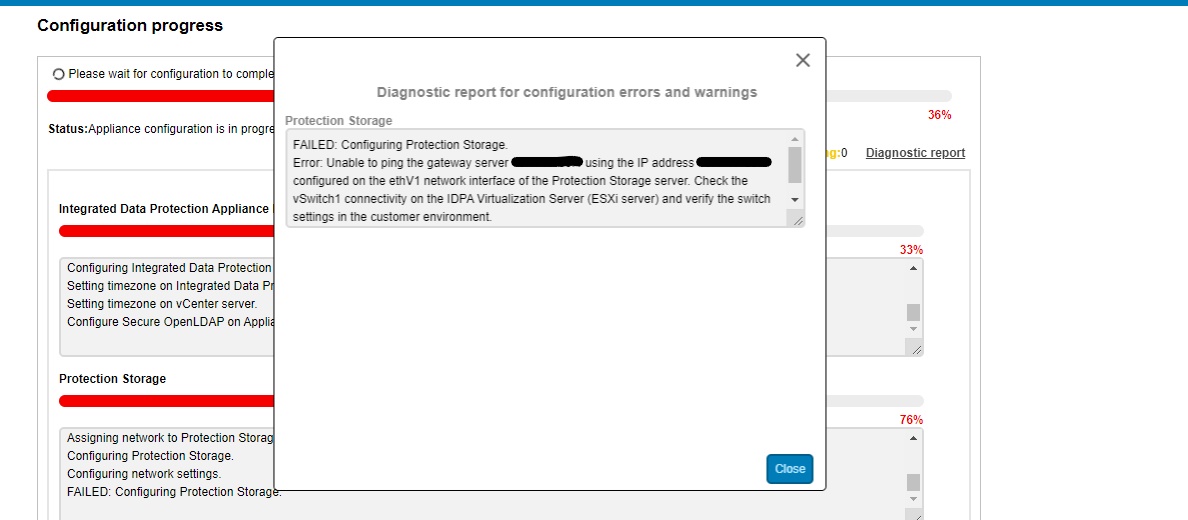Click 'Setting timezone on vCenter server.' log line
1188x520 pixels.
(162, 304)
